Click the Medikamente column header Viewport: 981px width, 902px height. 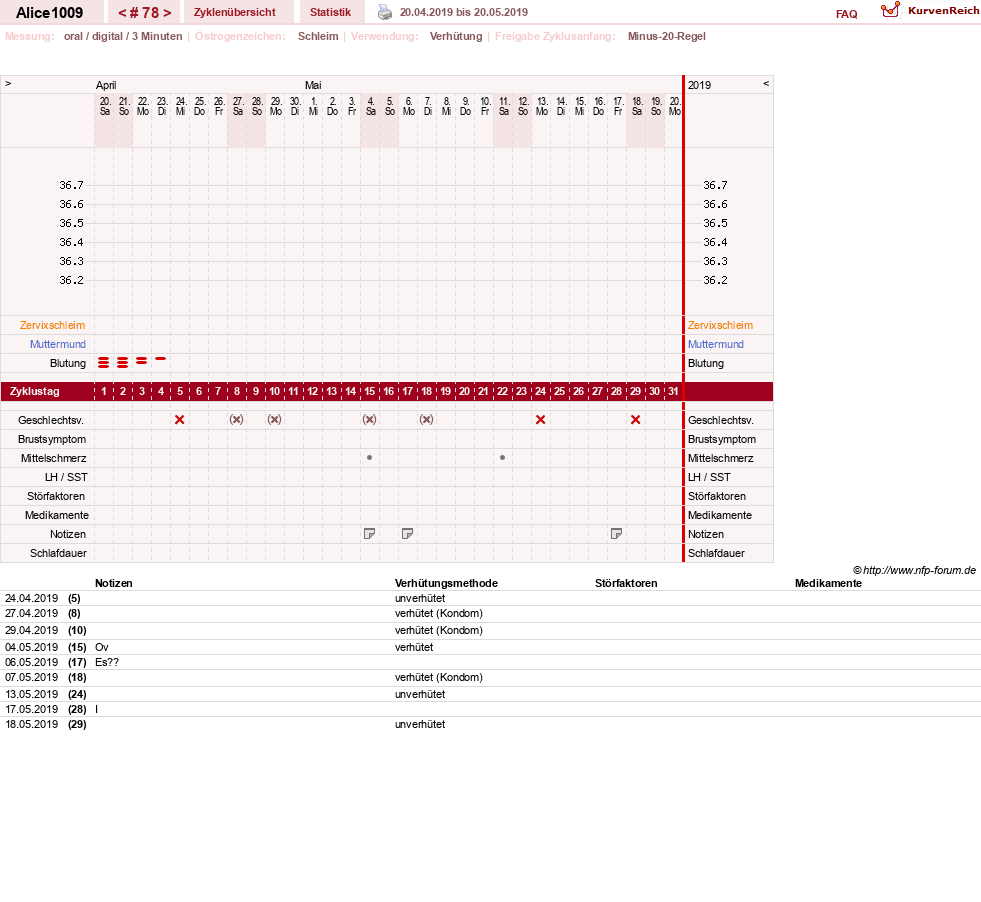tap(828, 583)
